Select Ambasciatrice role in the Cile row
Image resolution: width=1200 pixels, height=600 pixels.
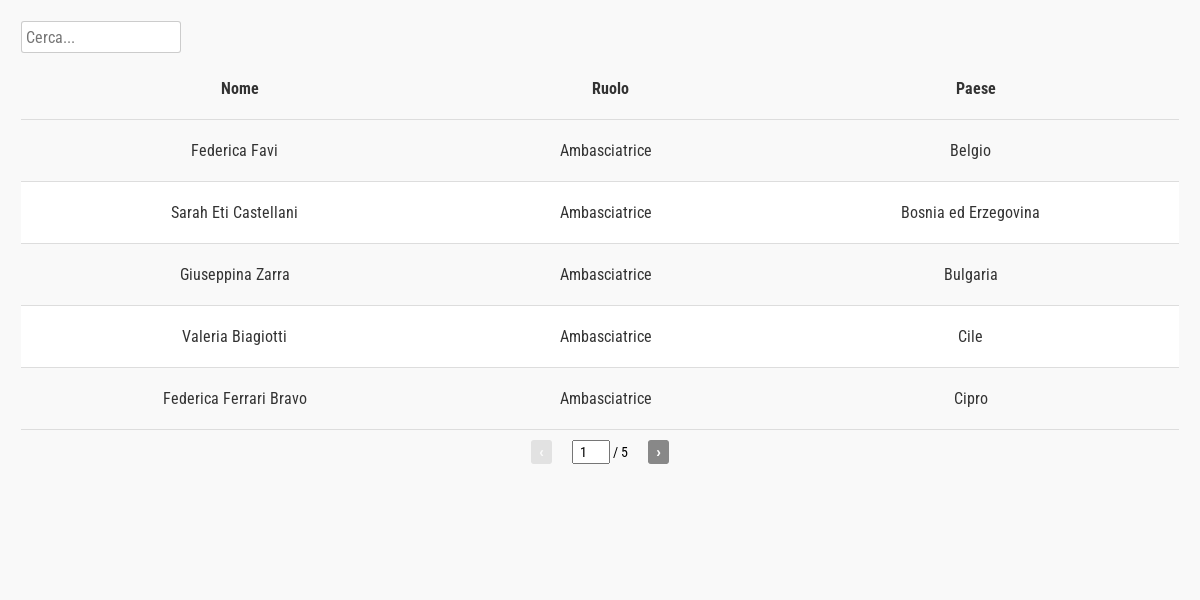[605, 337]
